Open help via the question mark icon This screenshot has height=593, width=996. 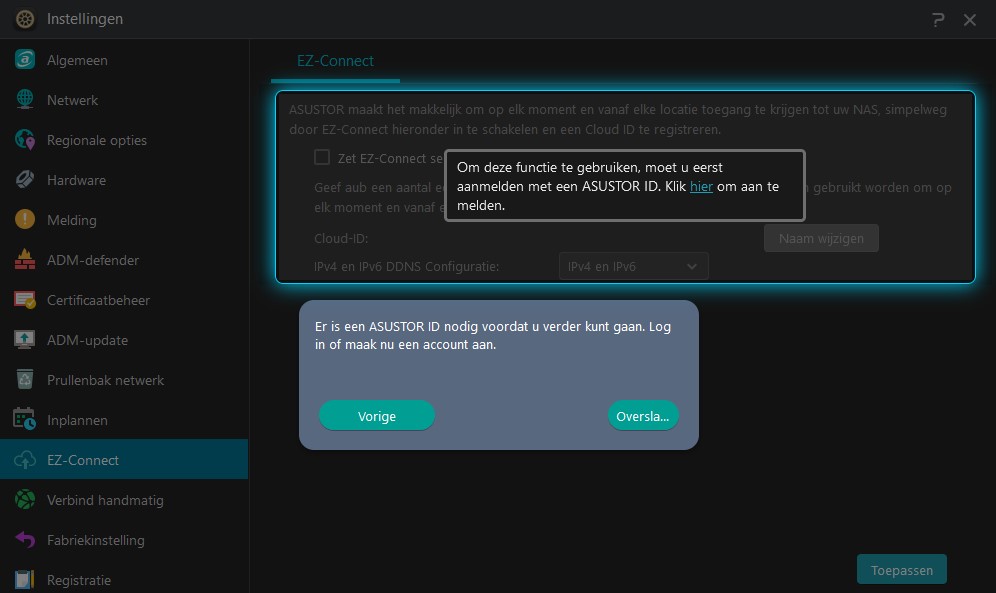tap(938, 20)
